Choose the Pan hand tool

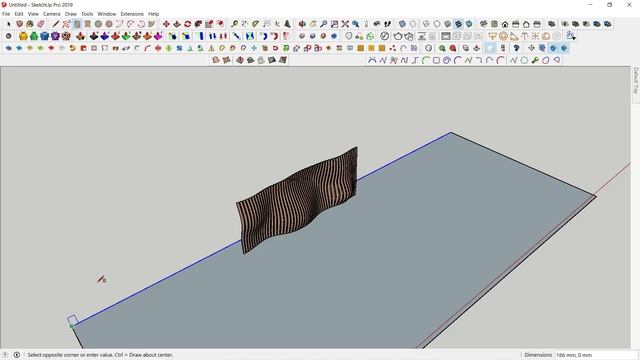pos(313,24)
